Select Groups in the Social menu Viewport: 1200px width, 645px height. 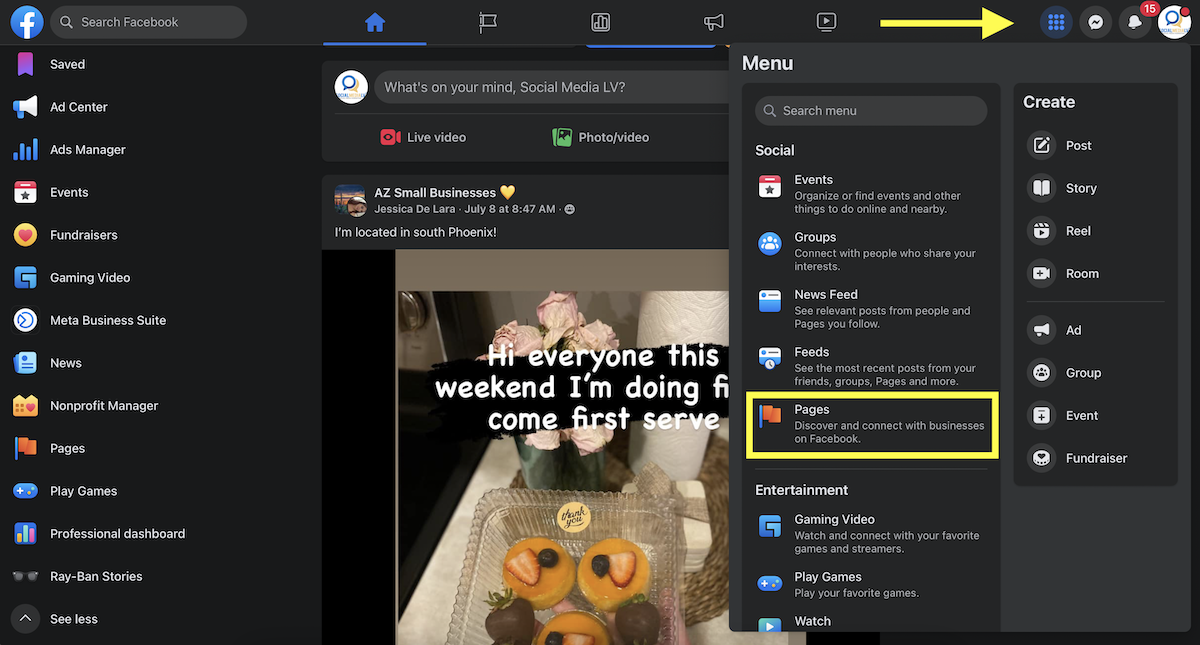click(x=815, y=238)
